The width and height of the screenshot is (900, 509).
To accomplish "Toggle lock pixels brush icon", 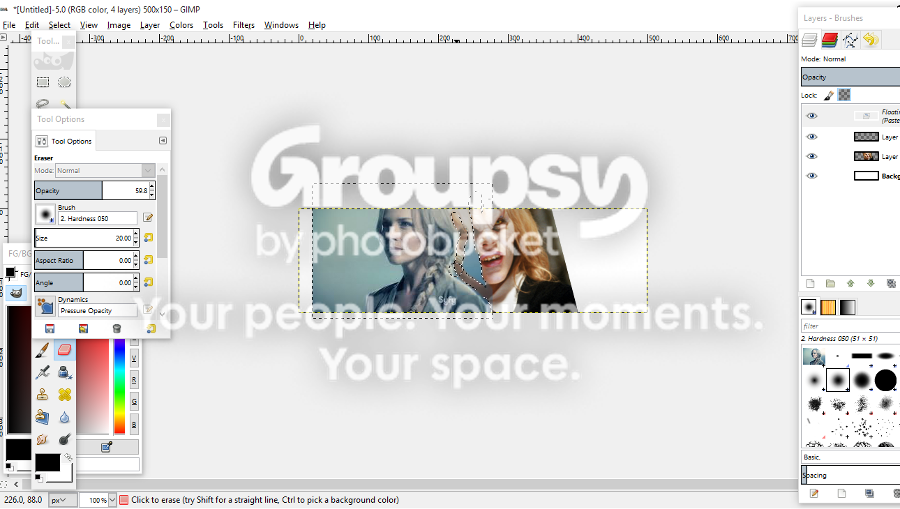I will click(x=829, y=95).
